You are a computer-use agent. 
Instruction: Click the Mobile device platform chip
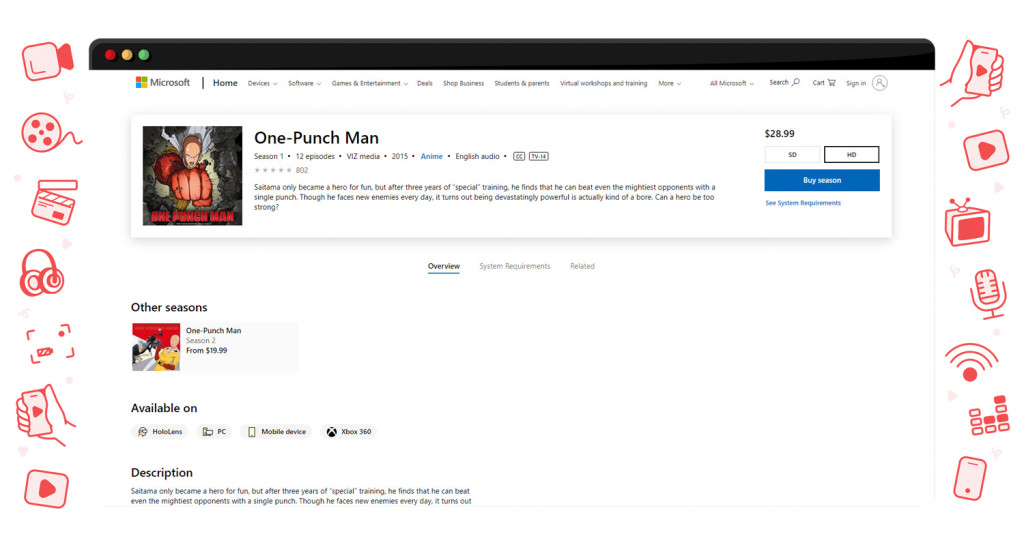(x=276, y=431)
